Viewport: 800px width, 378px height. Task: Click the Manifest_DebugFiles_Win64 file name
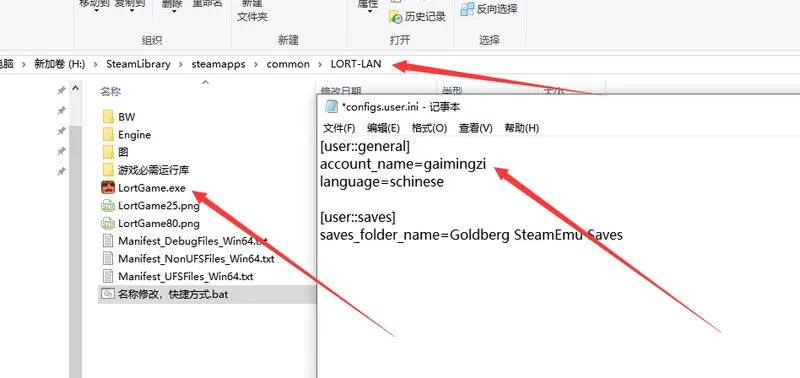click(193, 241)
